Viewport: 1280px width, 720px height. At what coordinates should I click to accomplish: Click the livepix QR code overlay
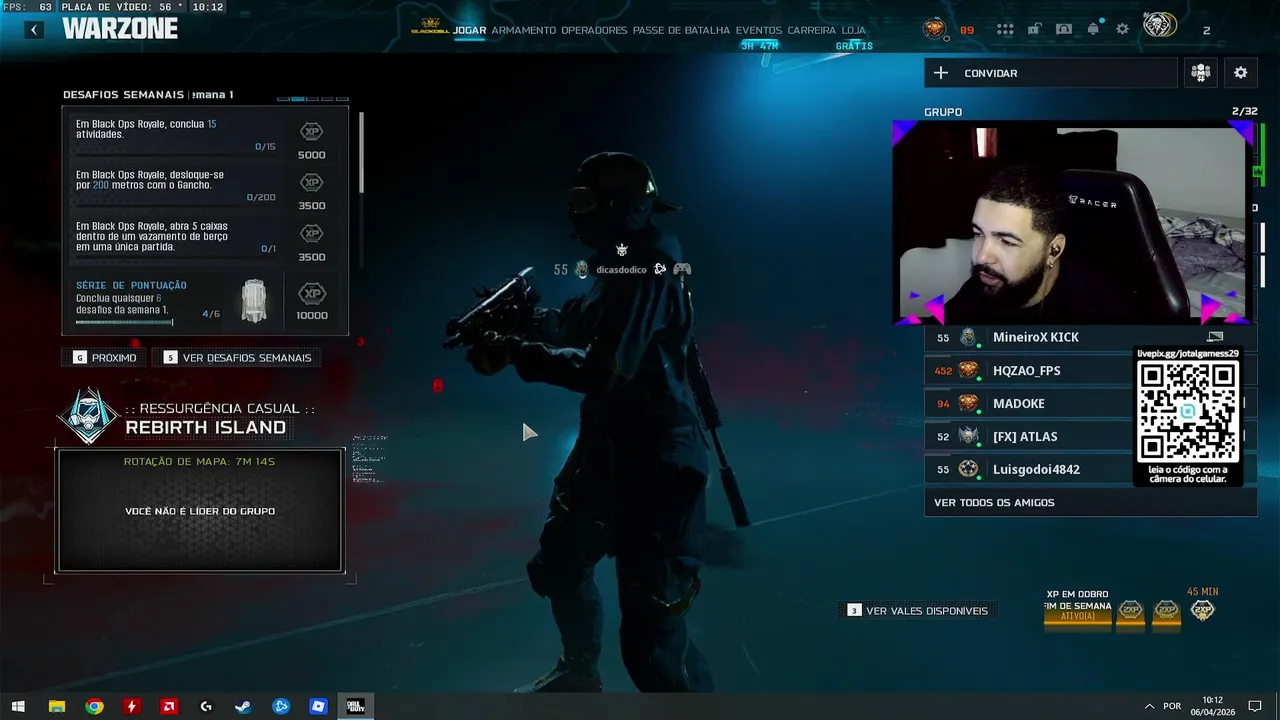(1188, 415)
